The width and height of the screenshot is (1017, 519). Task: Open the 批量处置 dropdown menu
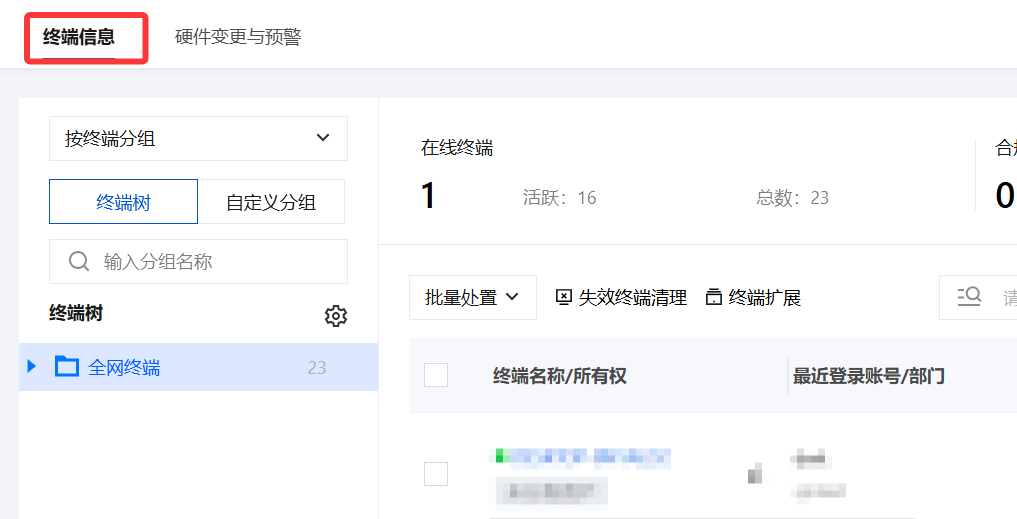point(473,297)
